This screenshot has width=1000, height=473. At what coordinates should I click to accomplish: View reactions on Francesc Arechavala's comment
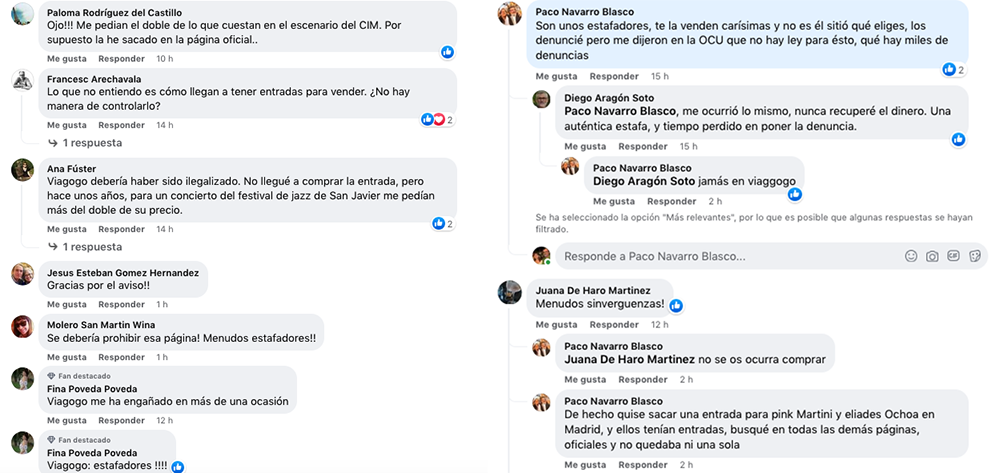(437, 120)
